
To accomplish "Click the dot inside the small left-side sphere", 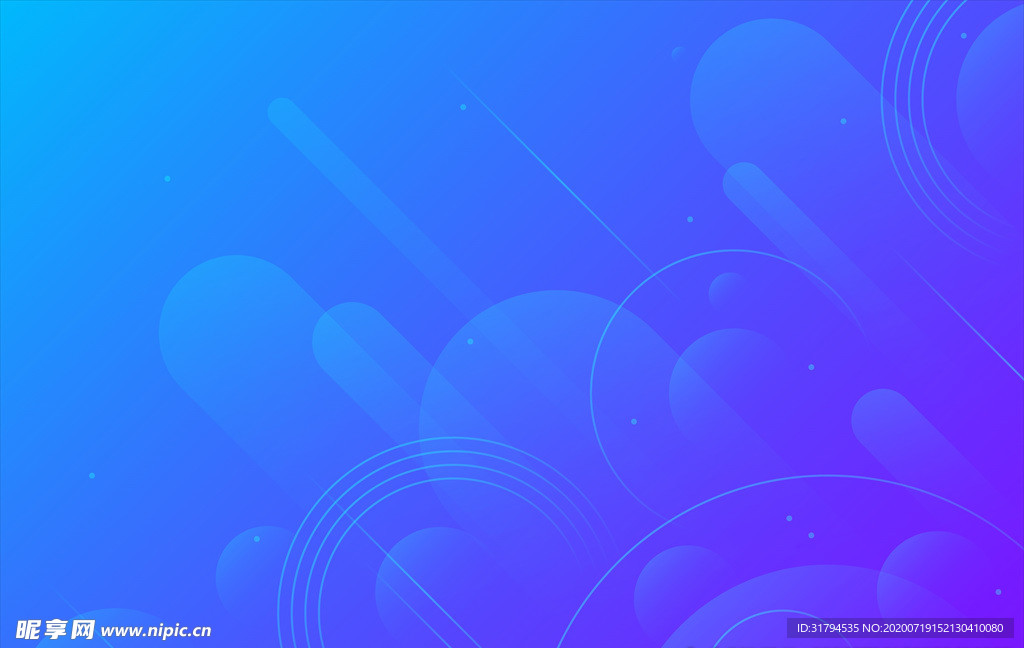I will click(x=257, y=539).
